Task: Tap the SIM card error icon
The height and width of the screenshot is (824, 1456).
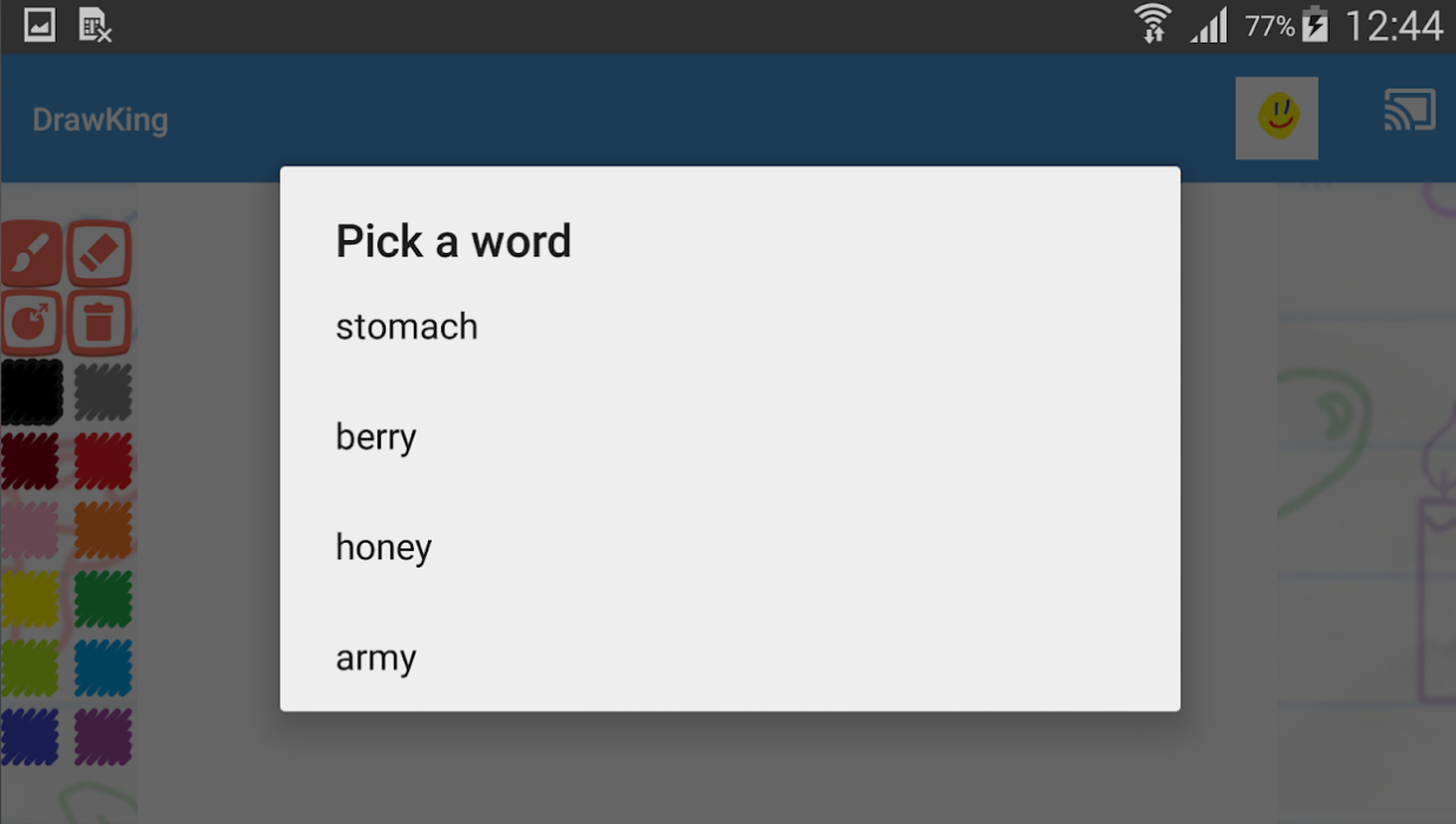Action: click(x=94, y=25)
